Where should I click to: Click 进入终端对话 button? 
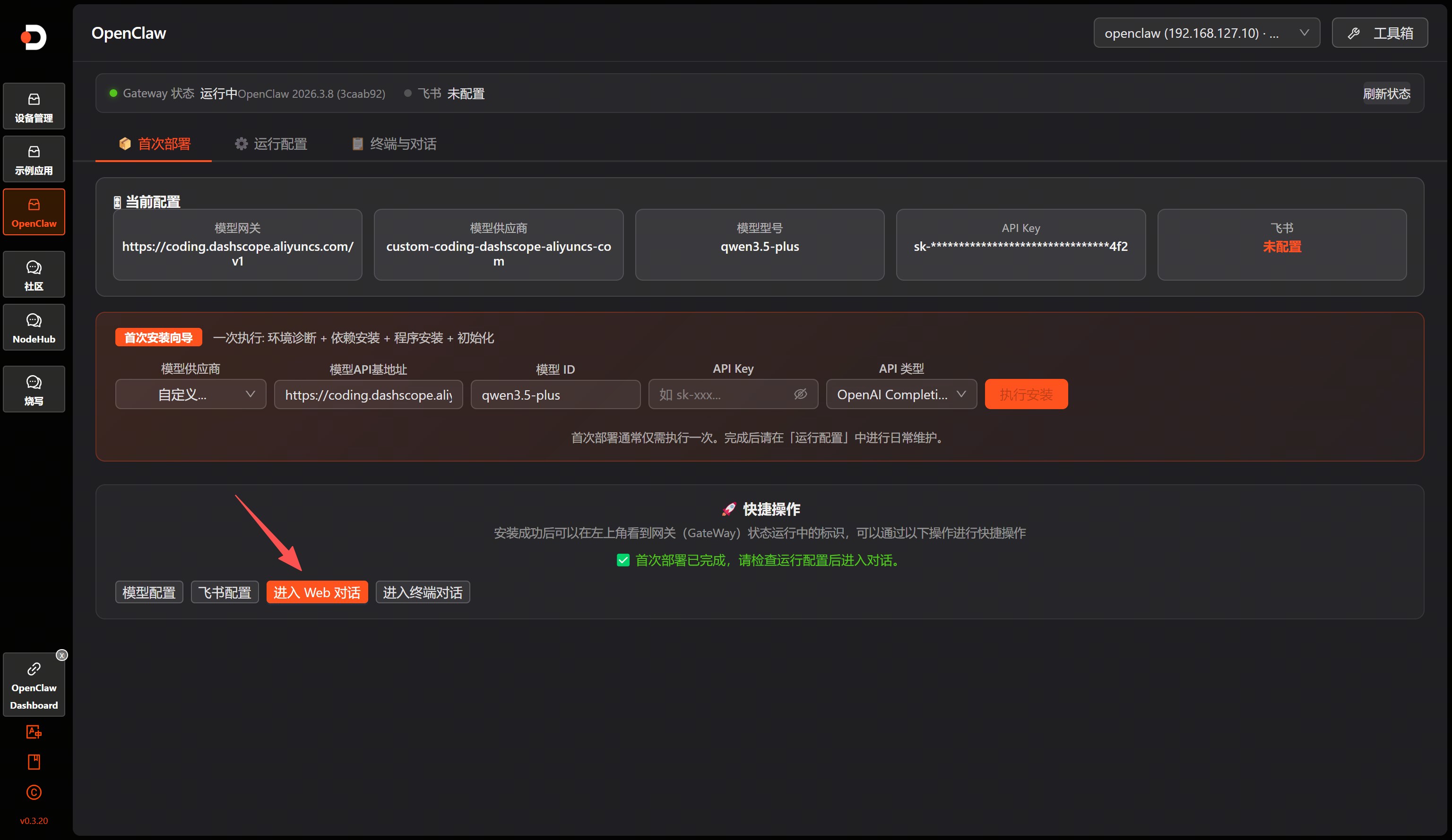coord(423,592)
